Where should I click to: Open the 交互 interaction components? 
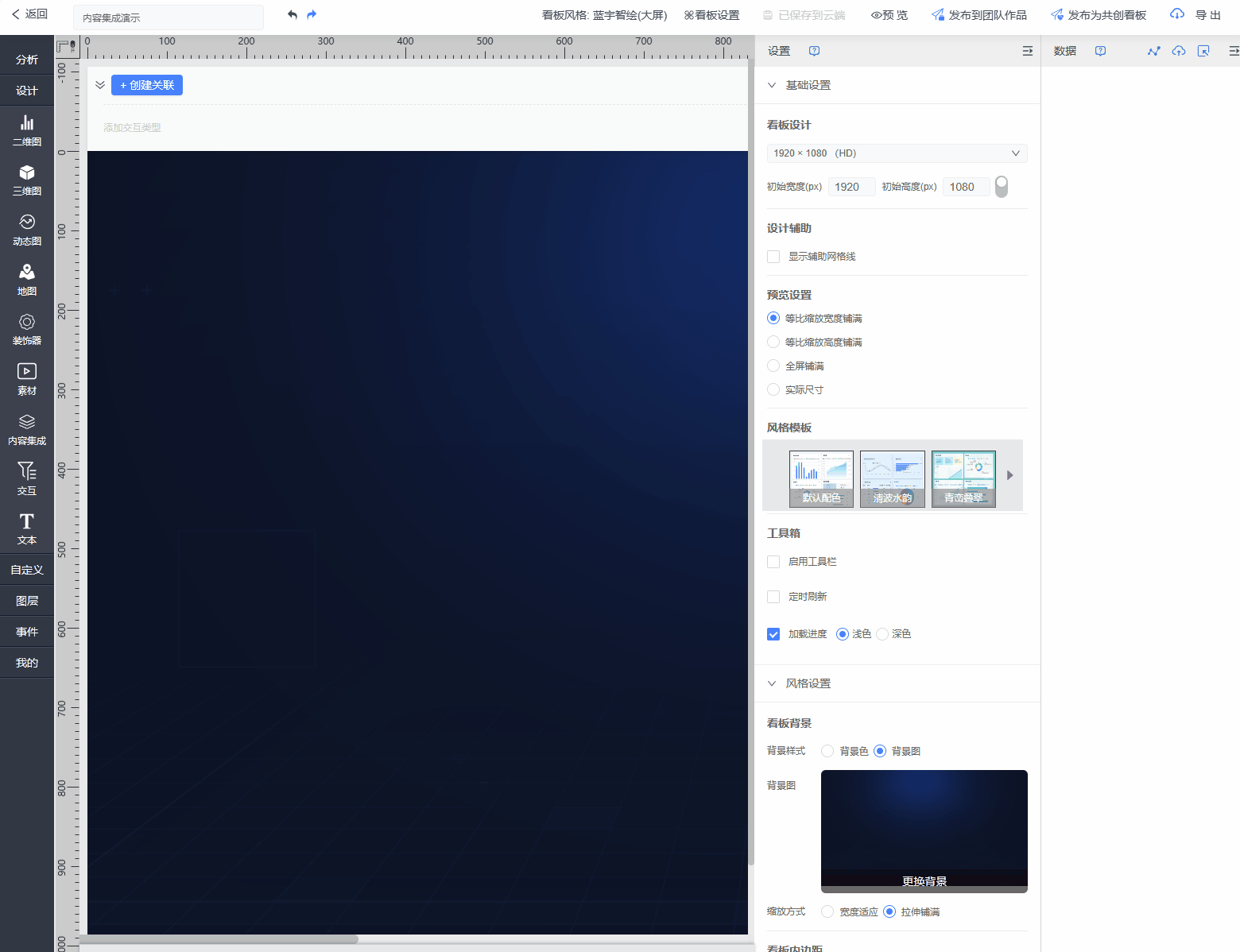click(x=27, y=480)
